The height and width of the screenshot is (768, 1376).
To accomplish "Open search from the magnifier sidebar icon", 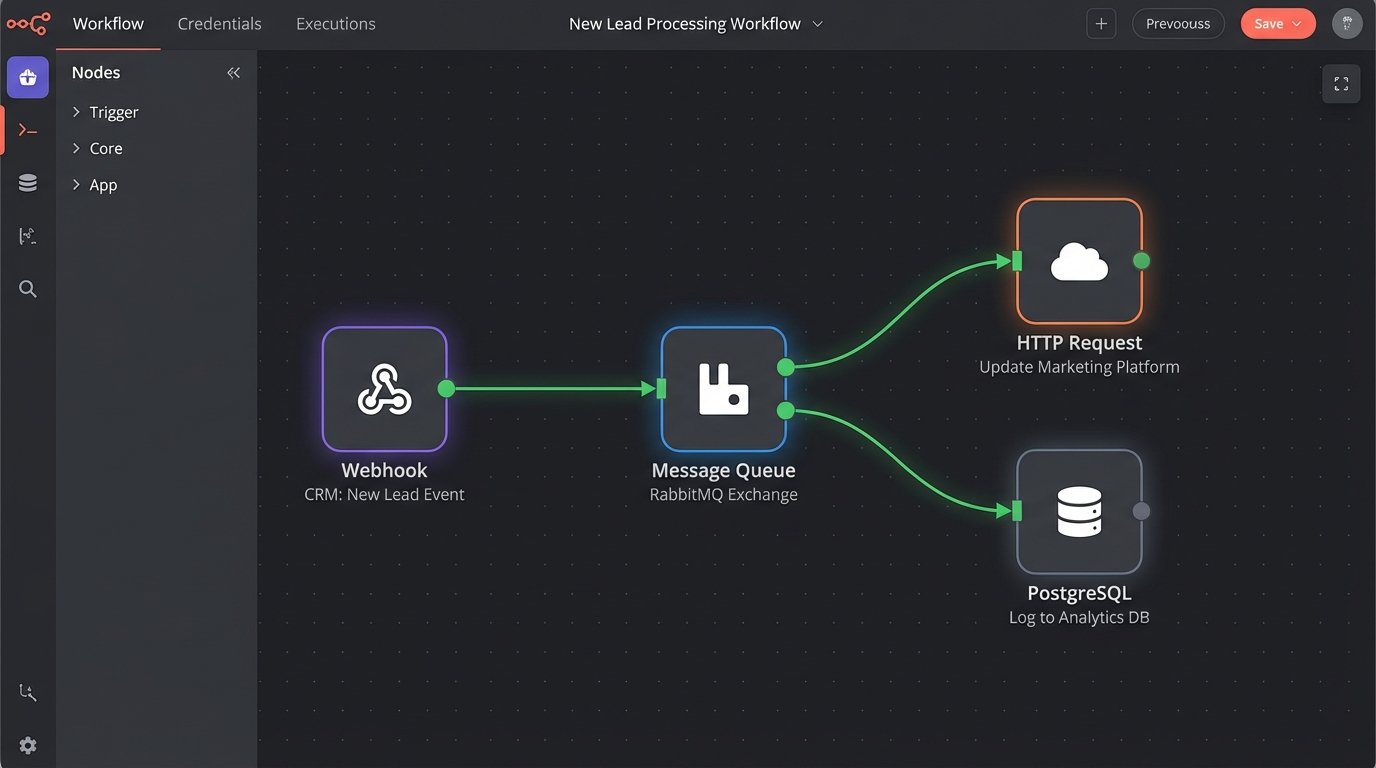I will click(28, 289).
